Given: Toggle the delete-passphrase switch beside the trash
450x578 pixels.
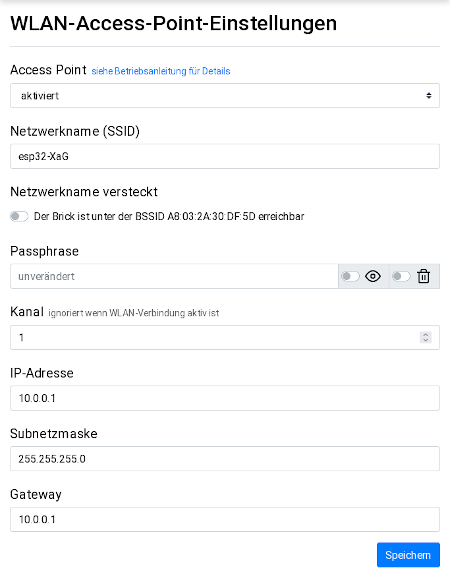Looking at the screenshot, I should pyautogui.click(x=401, y=276).
